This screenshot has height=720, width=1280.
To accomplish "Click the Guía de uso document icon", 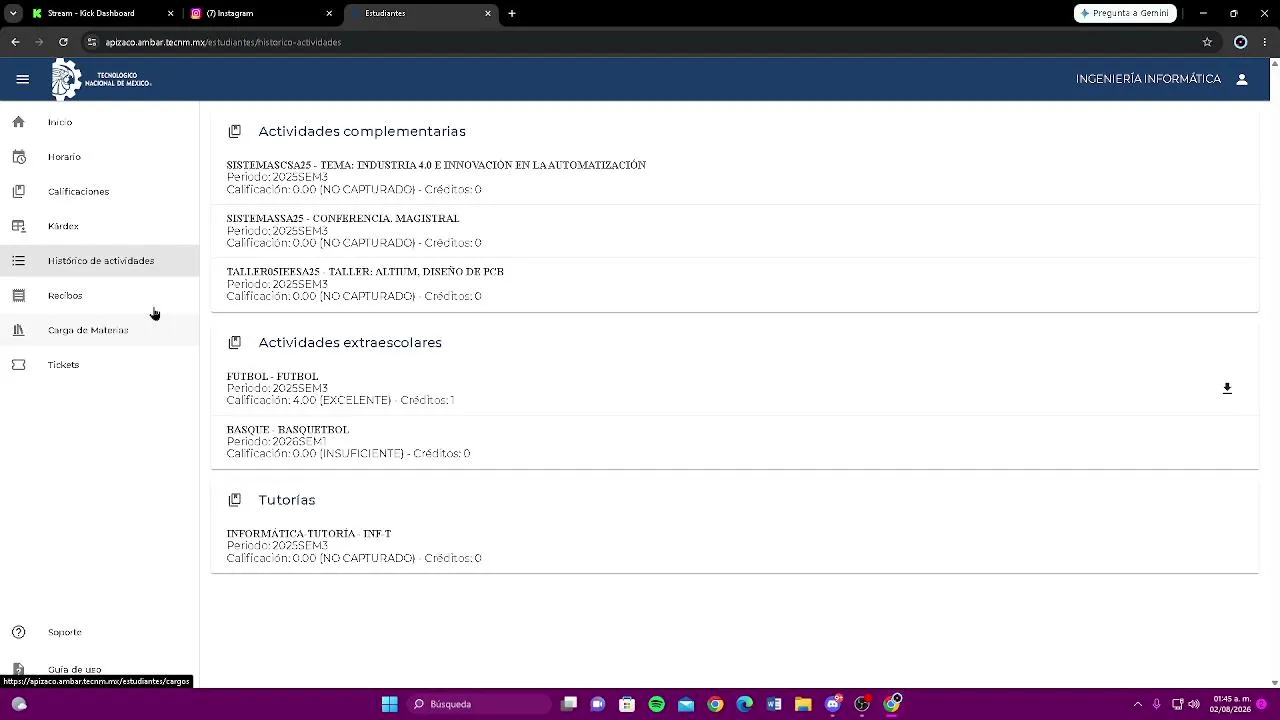I will [18, 669].
